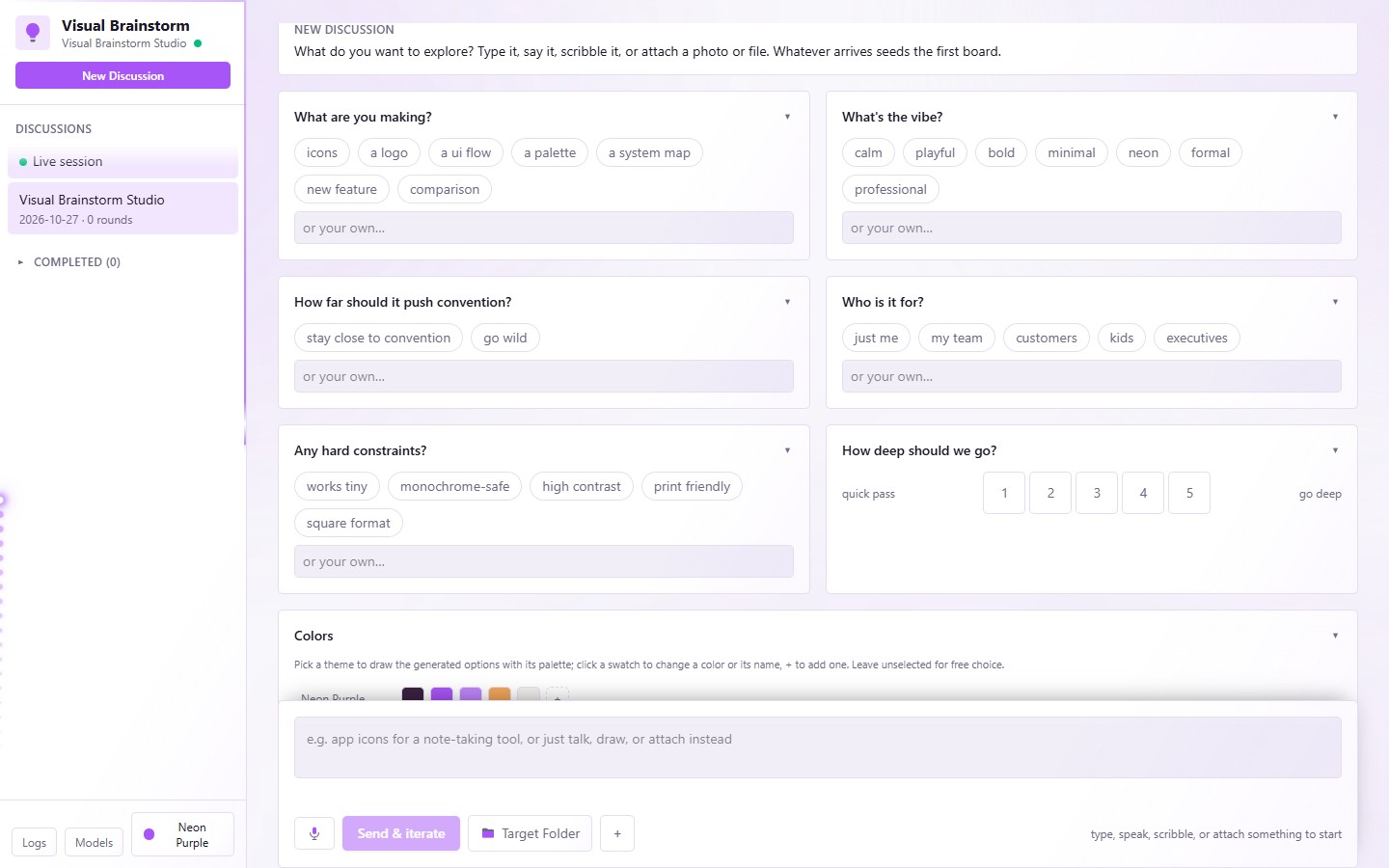1389x868 pixels.
Task: Click the New Discussion button
Action: [x=123, y=75]
